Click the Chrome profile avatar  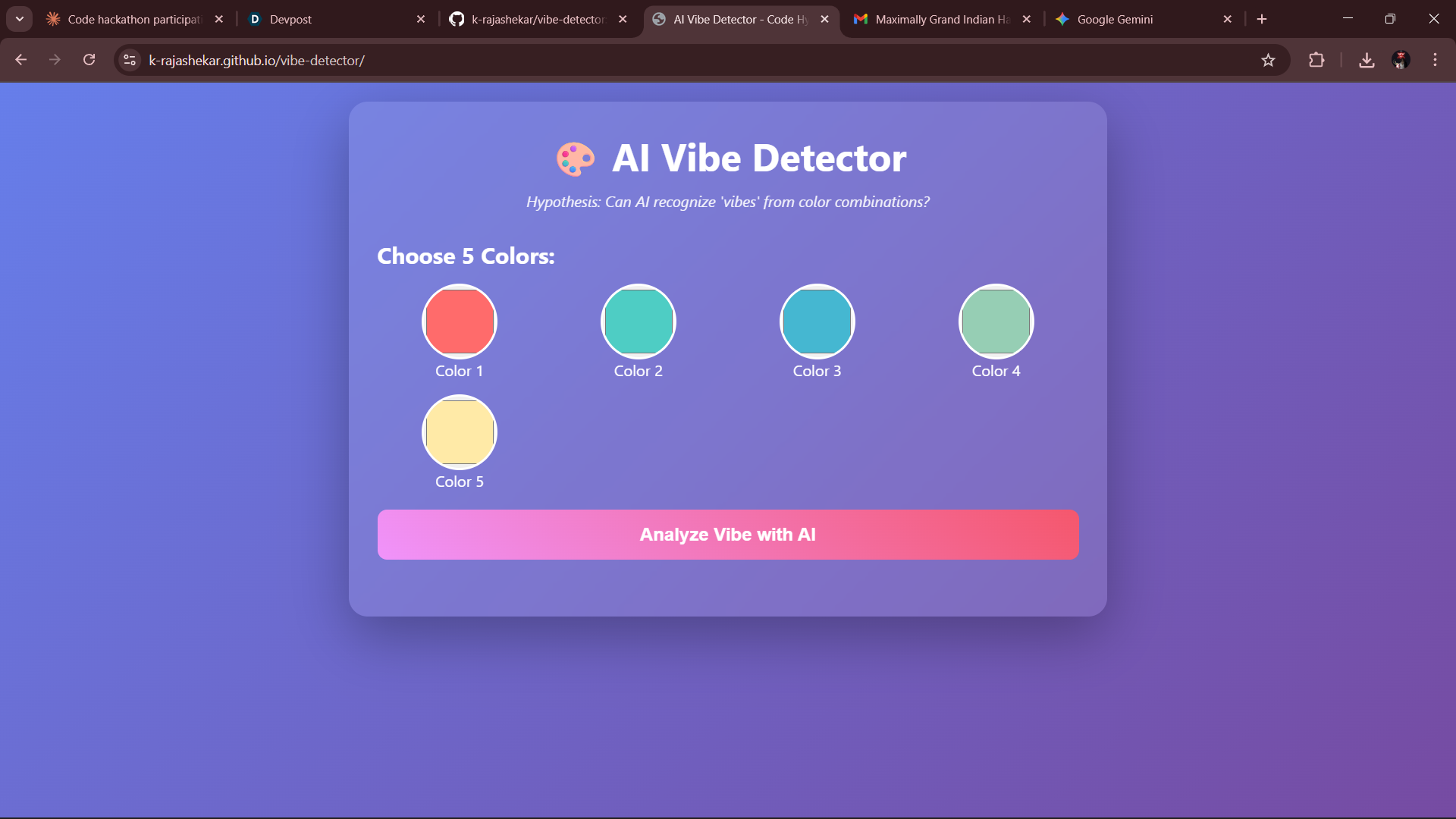1401,60
